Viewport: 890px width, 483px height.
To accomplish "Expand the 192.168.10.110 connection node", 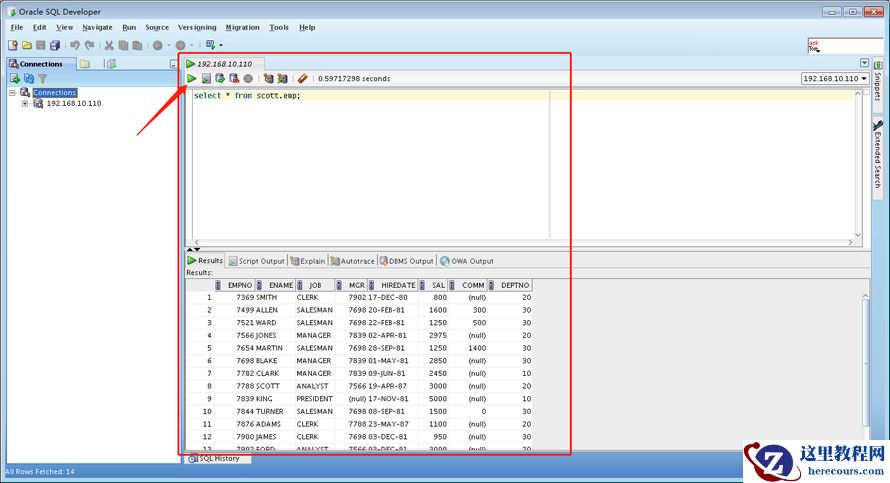I will pos(25,103).
